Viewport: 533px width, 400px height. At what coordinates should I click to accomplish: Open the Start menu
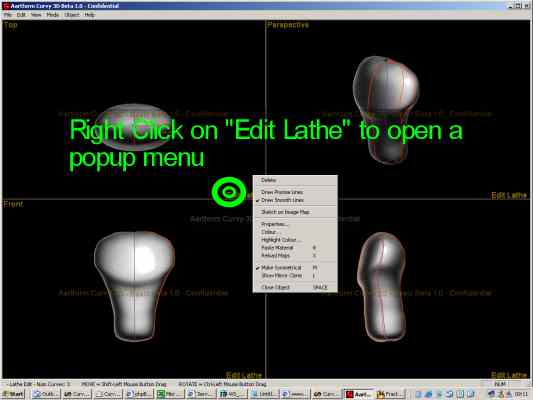[x=14, y=394]
